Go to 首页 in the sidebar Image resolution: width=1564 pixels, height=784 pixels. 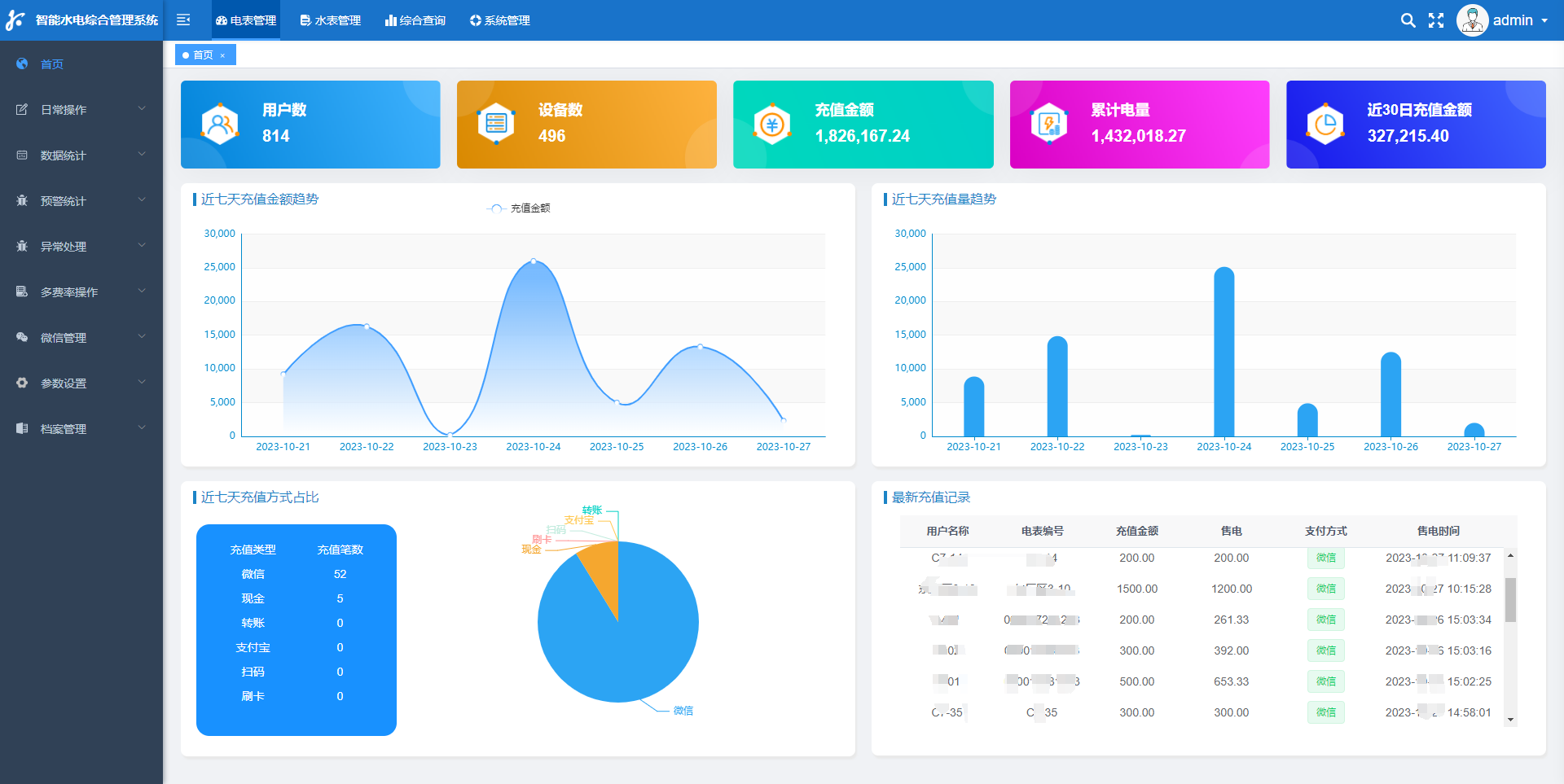click(x=52, y=64)
